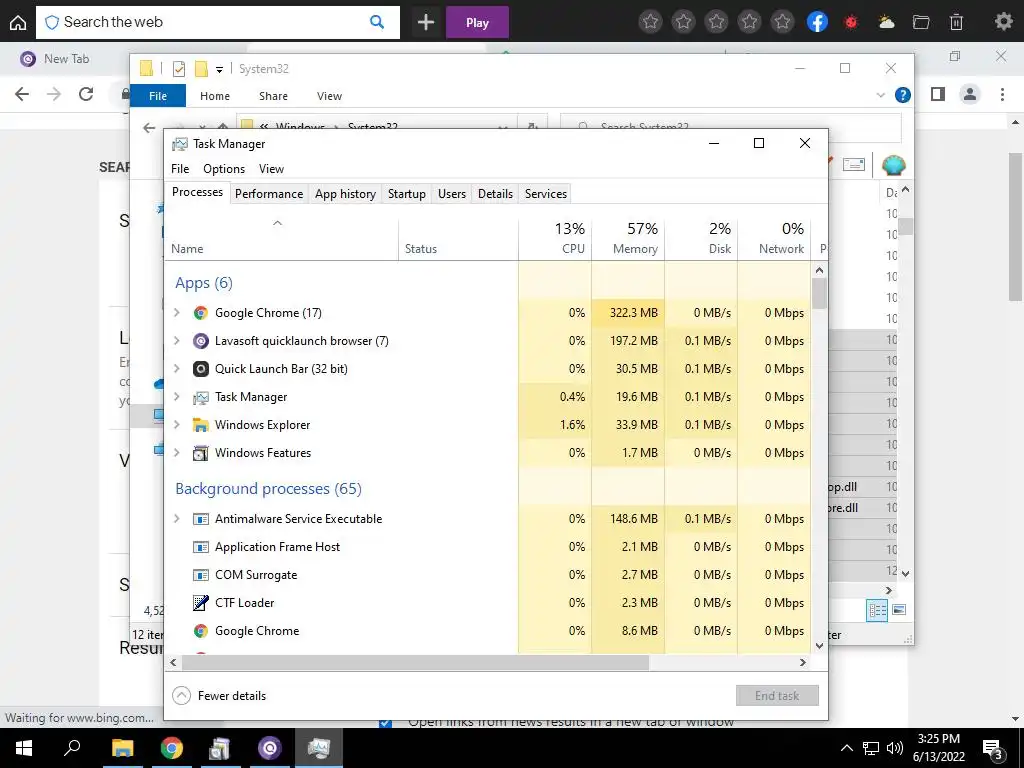Click Task Manager vertical scroll down arrow
The image size is (1024, 768).
click(x=820, y=646)
